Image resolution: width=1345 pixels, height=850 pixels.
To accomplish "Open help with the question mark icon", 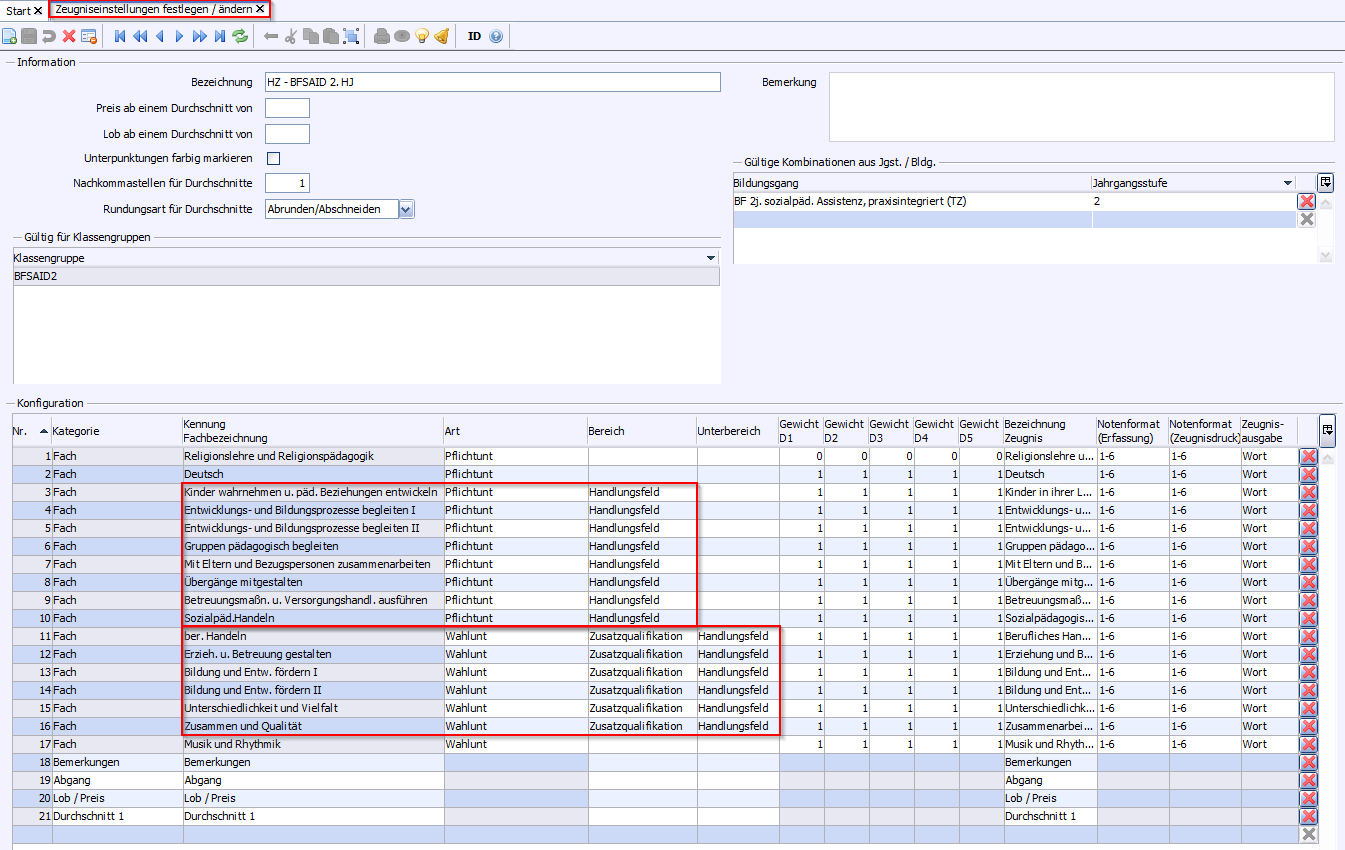I will pyautogui.click(x=496, y=36).
